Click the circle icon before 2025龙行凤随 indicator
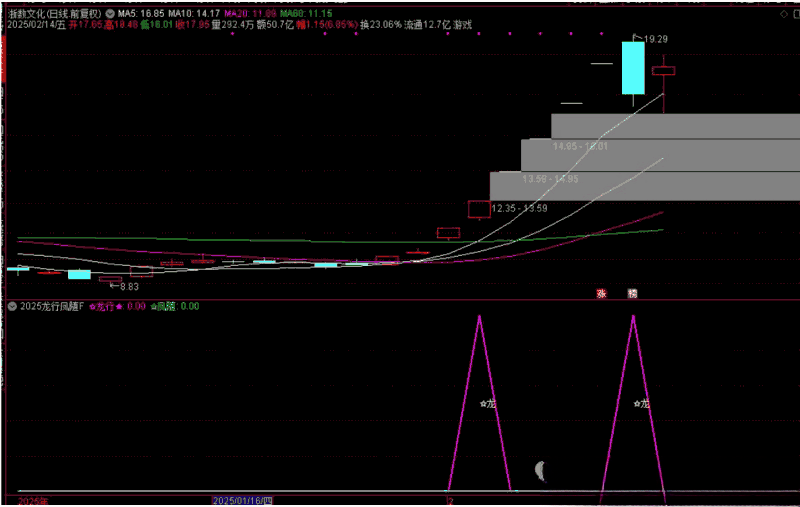 pos(11,307)
